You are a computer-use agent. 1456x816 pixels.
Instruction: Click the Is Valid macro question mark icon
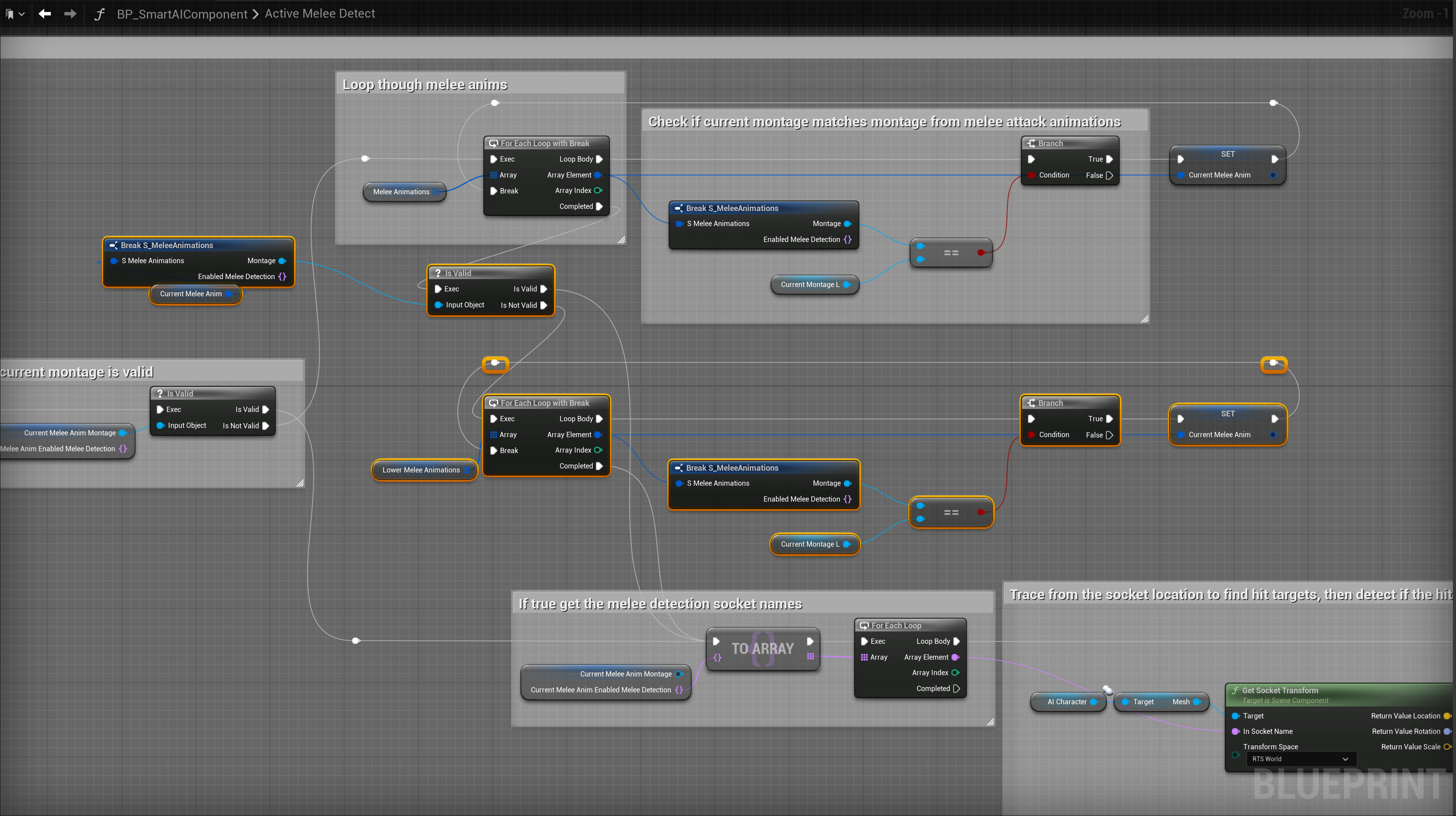click(437, 273)
